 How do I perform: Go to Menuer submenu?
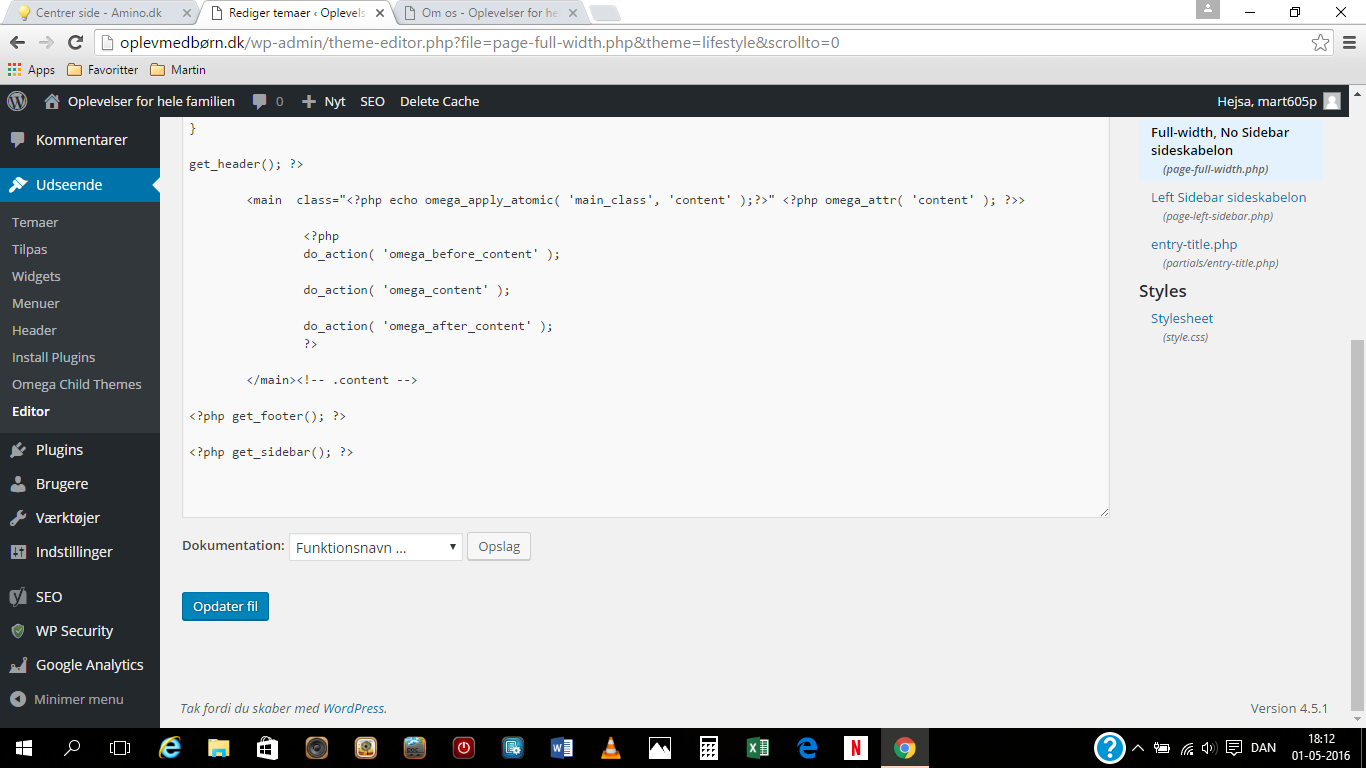(x=36, y=303)
